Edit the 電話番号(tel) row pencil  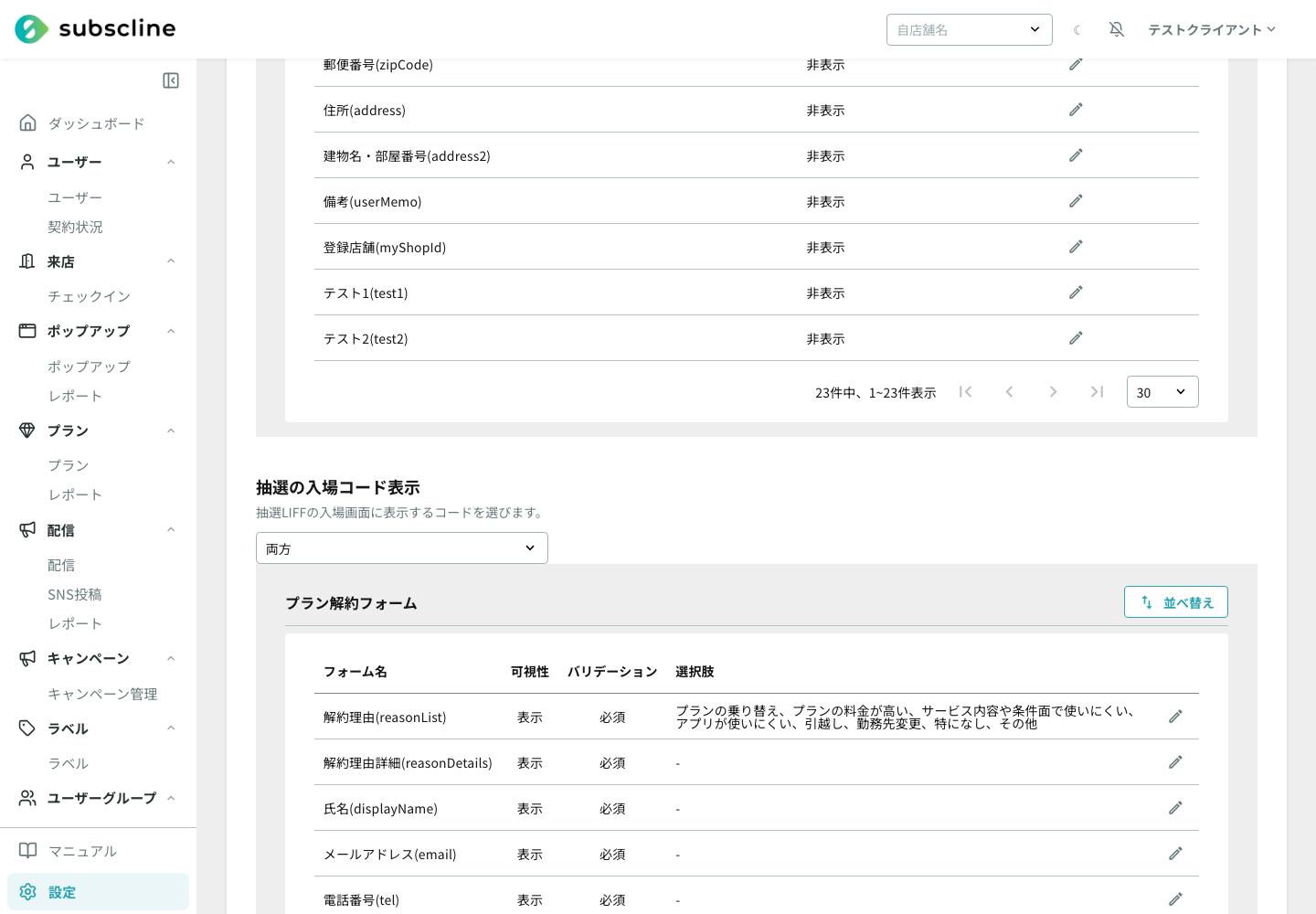click(1175, 899)
